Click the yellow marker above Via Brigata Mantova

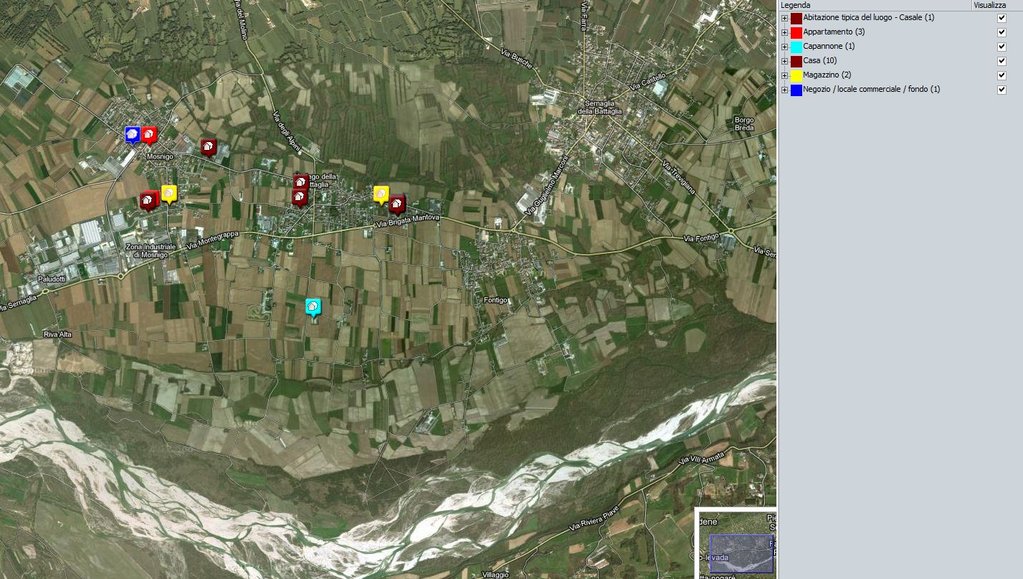click(x=381, y=194)
